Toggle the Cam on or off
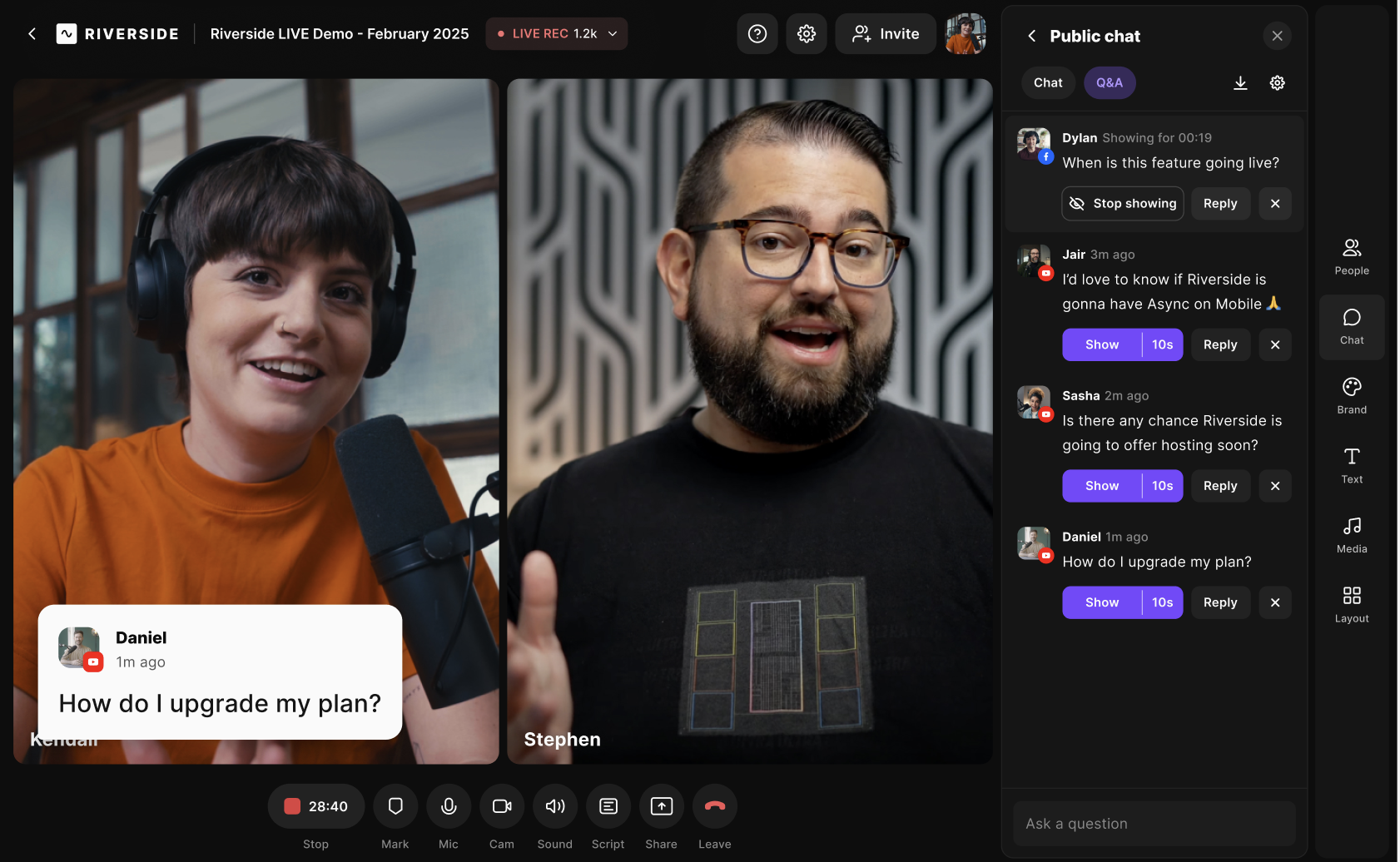This screenshot has width=1400, height=862. point(502,806)
